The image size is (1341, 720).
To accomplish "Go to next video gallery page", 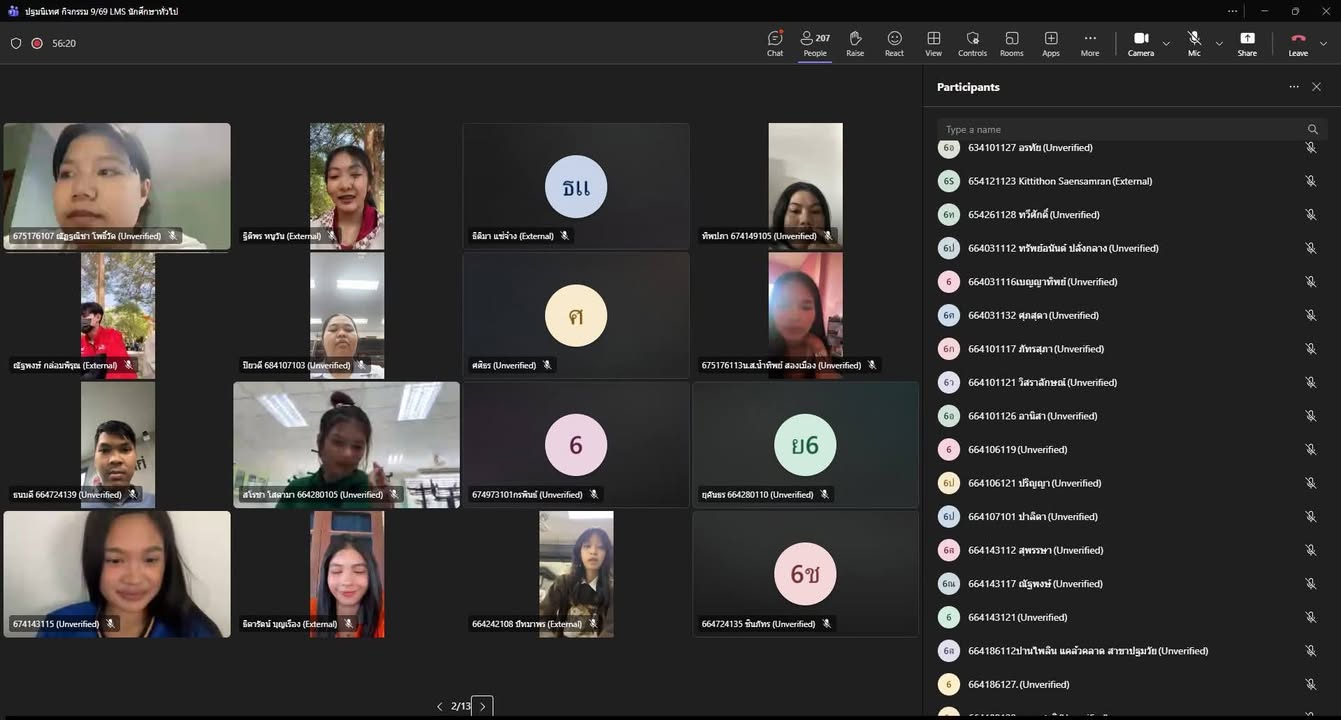I will pyautogui.click(x=482, y=706).
